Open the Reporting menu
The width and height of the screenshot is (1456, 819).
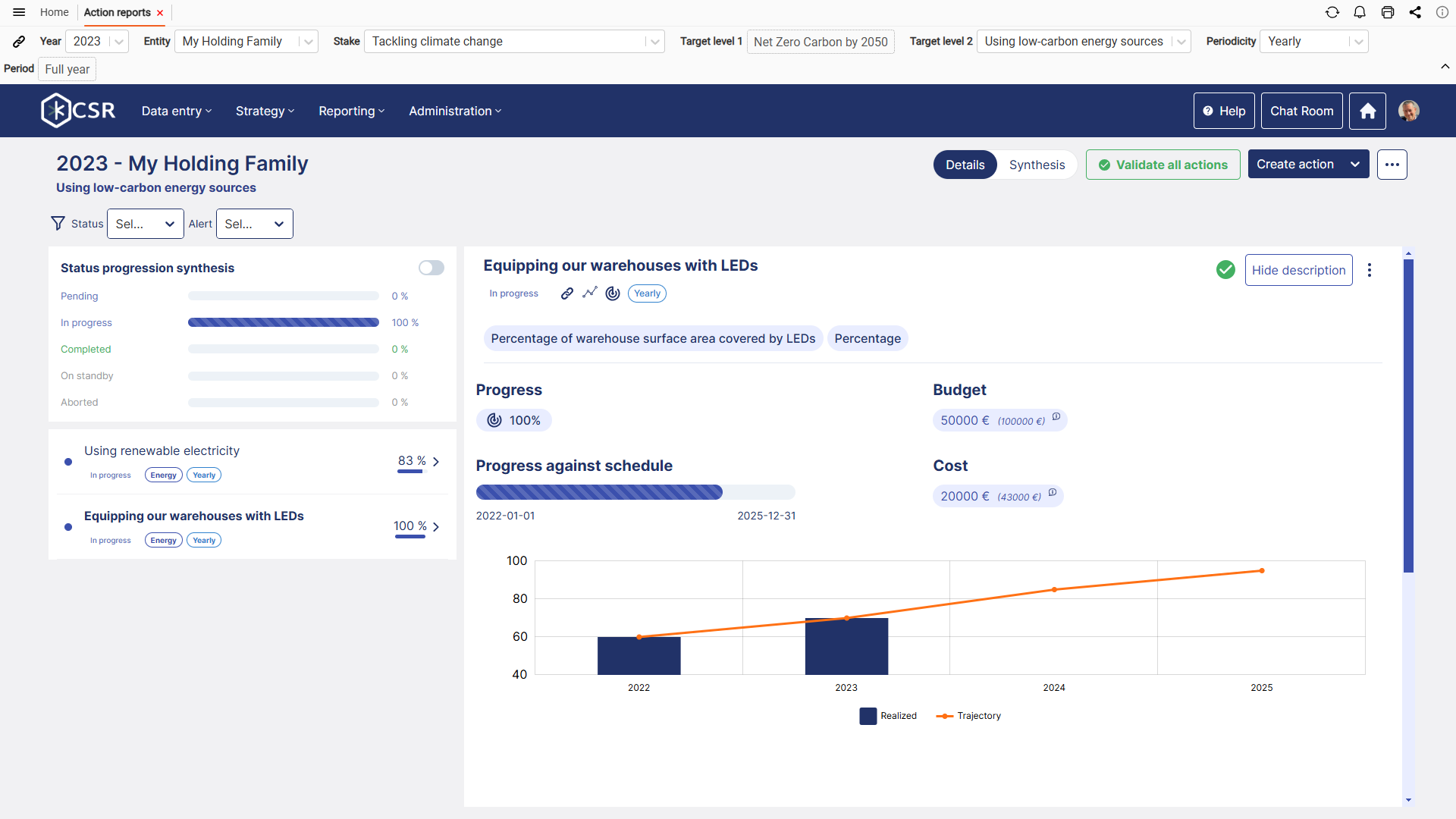click(351, 111)
